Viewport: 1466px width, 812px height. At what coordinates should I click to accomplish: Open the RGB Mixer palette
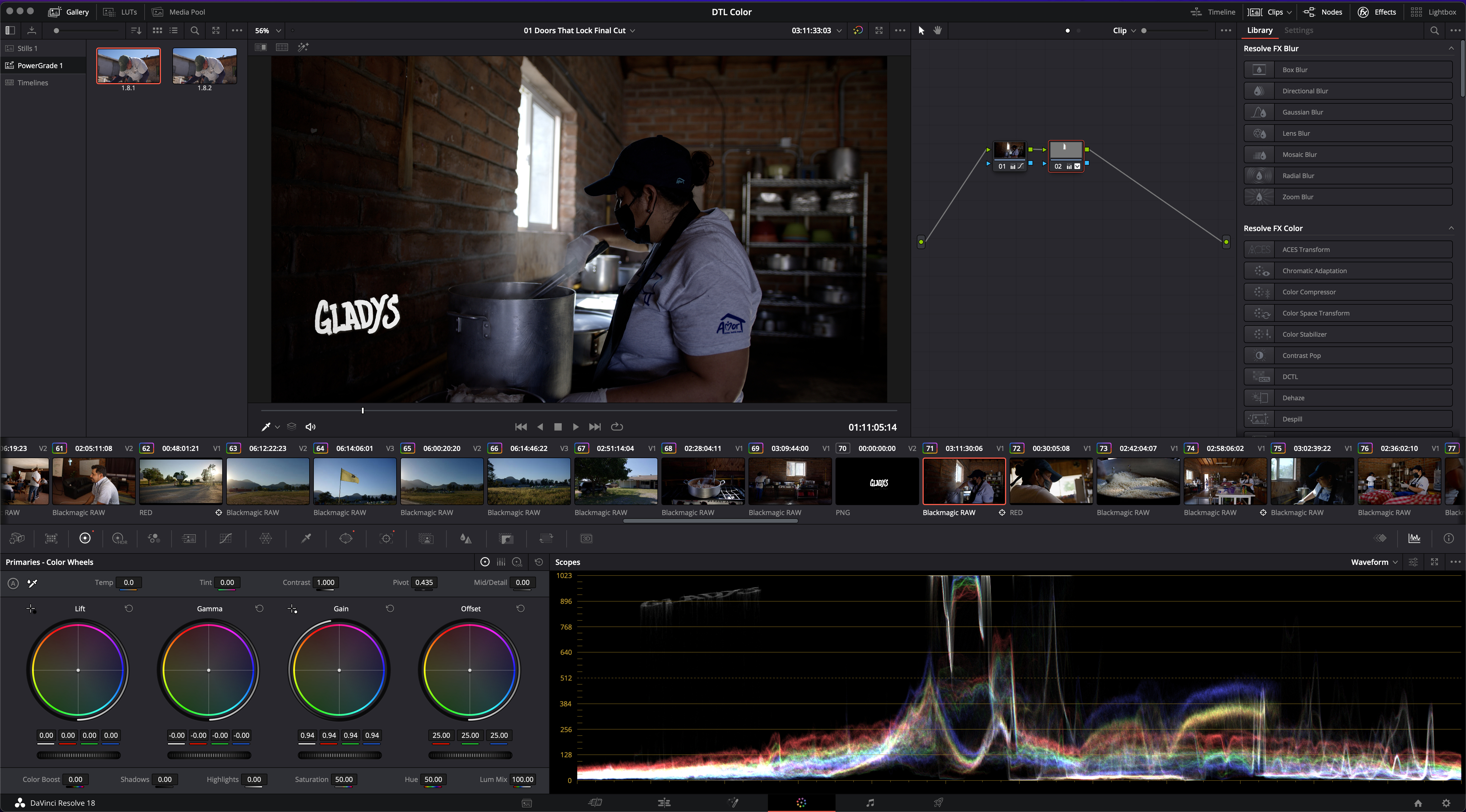click(x=154, y=538)
